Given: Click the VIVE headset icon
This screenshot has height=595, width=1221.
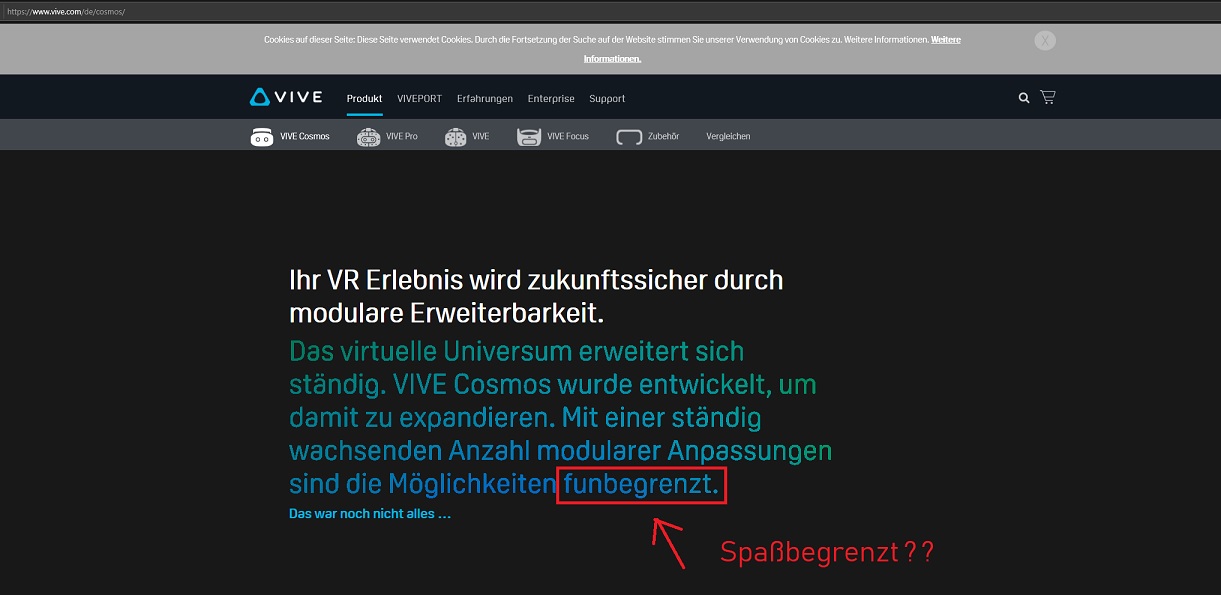Looking at the screenshot, I should pyautogui.click(x=456, y=137).
